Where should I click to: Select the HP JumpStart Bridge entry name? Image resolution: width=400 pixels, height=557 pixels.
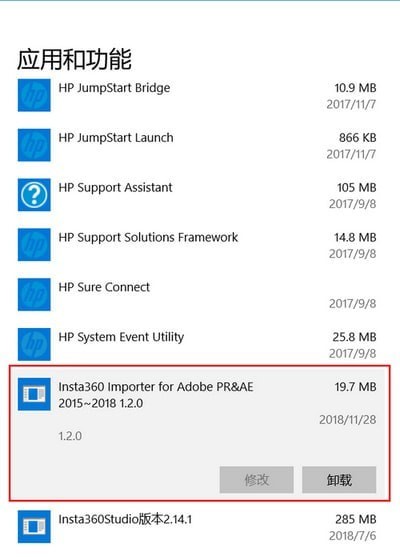click(x=114, y=88)
